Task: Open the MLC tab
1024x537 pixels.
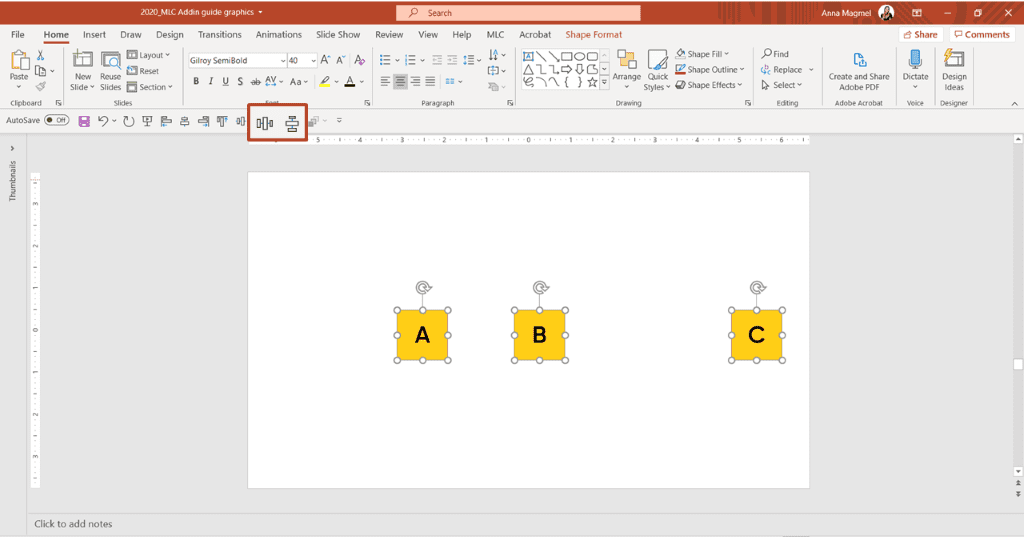Action: (495, 35)
